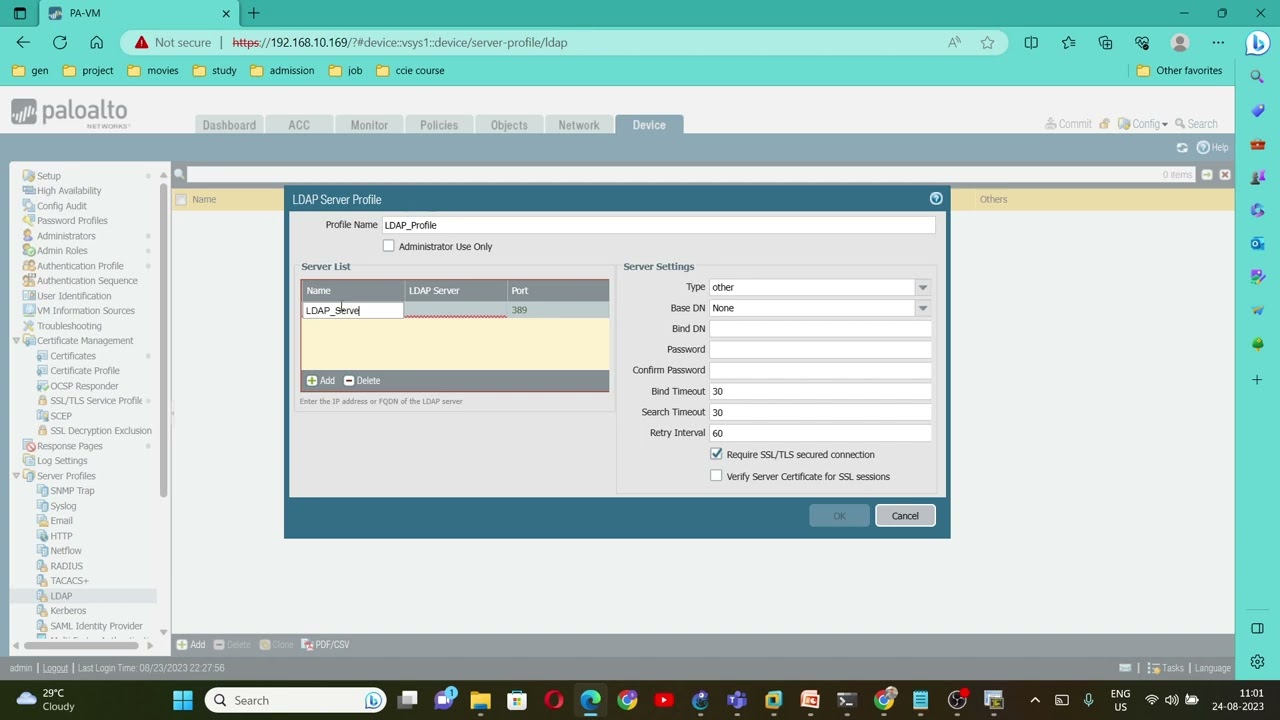Open Help from the top-right corner
Screen dimensions: 1280x720
coord(1212,147)
